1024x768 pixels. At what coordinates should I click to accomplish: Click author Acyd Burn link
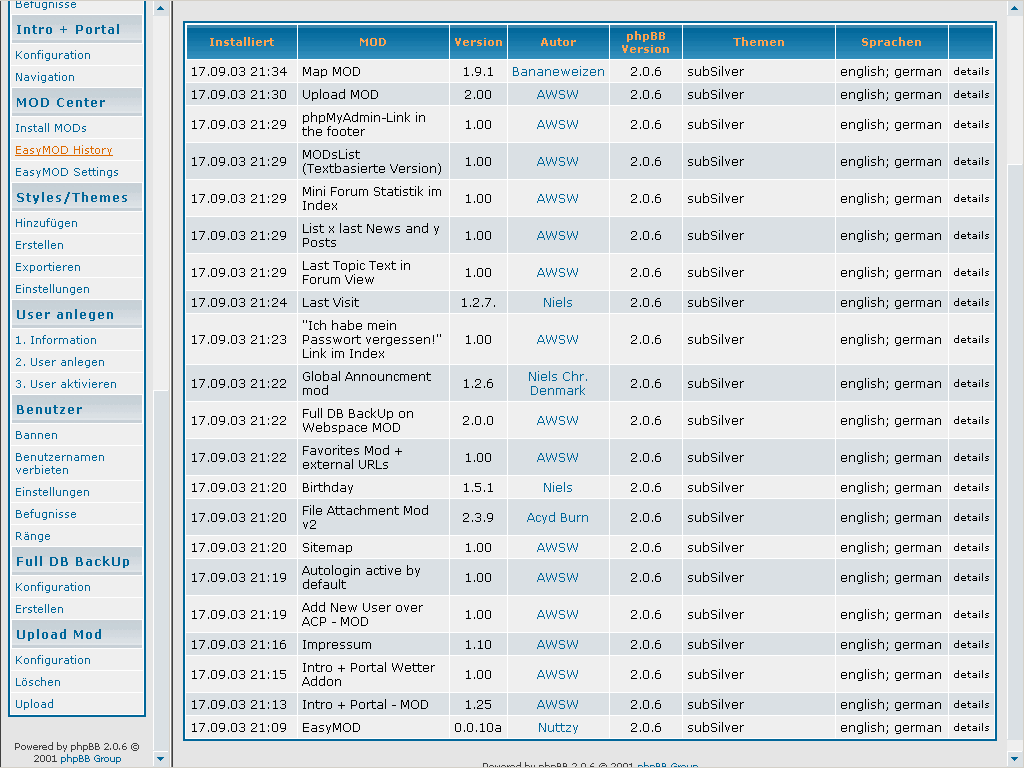pyautogui.click(x=557, y=518)
